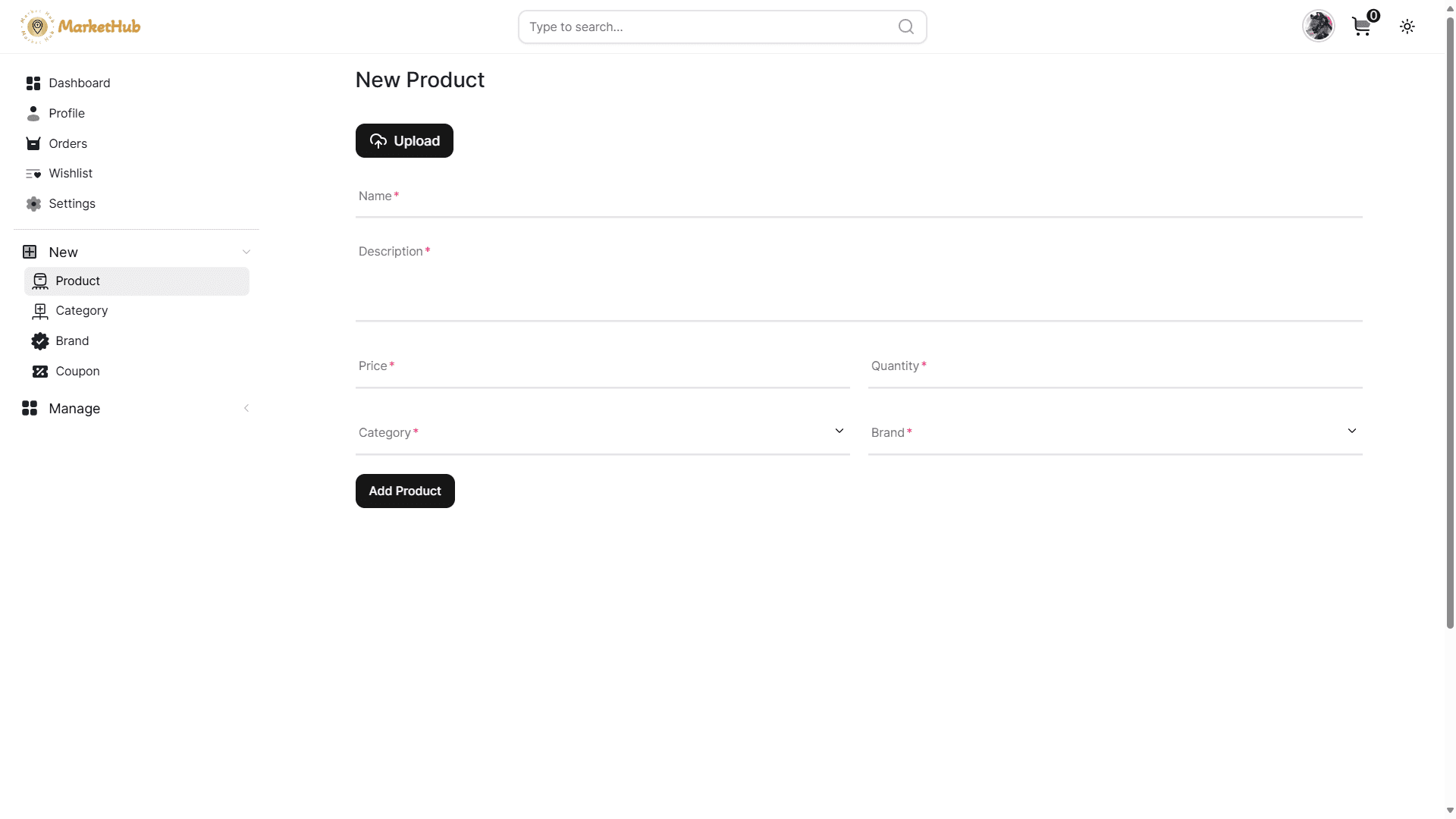
Task: Click the Upload button
Action: click(x=404, y=141)
